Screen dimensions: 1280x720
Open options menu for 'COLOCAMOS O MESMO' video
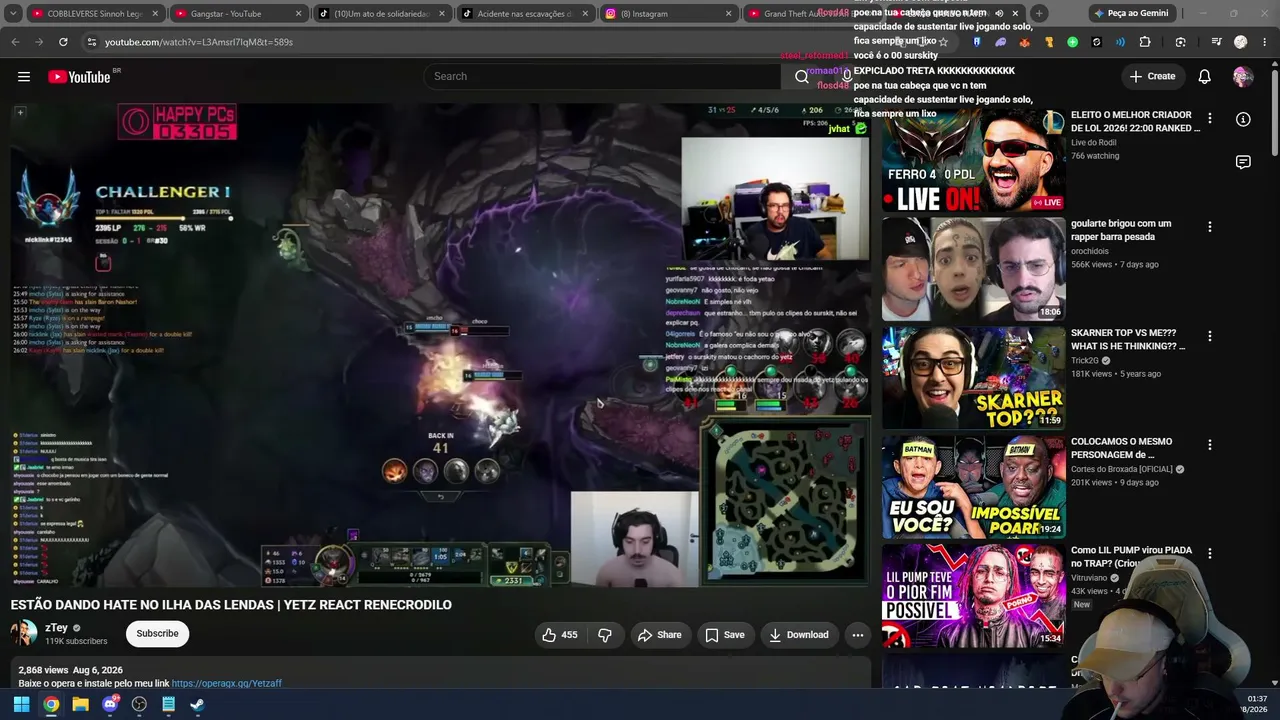(x=1210, y=445)
